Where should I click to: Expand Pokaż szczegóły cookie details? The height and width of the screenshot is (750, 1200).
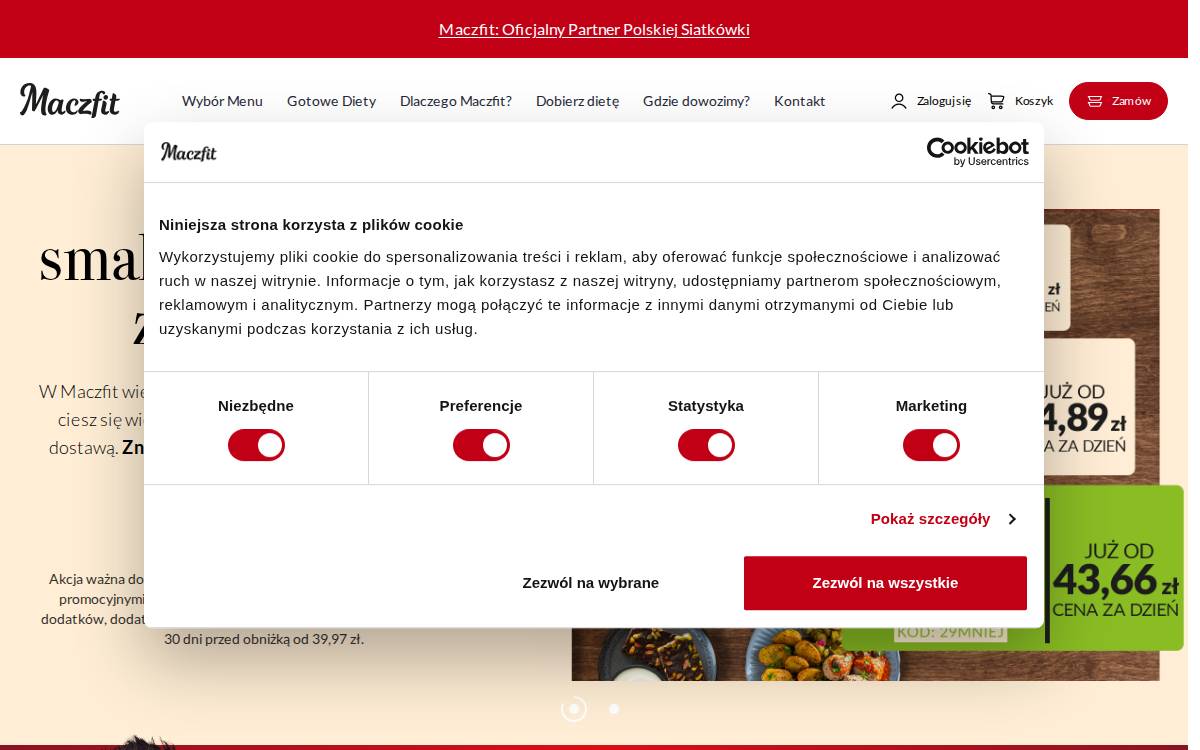(x=944, y=519)
